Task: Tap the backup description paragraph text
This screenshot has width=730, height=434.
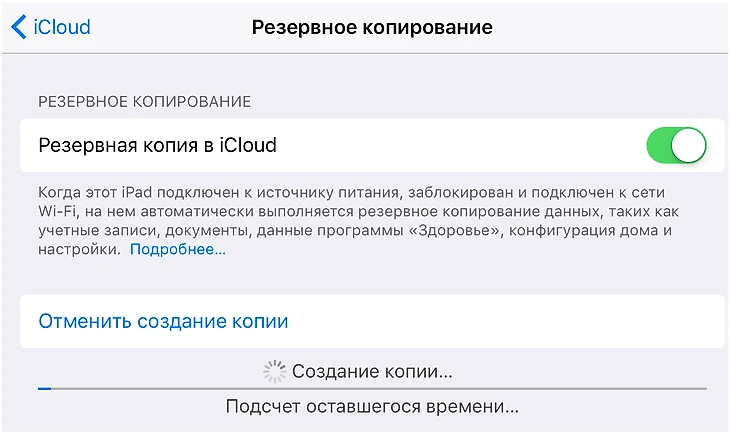Action: click(358, 221)
